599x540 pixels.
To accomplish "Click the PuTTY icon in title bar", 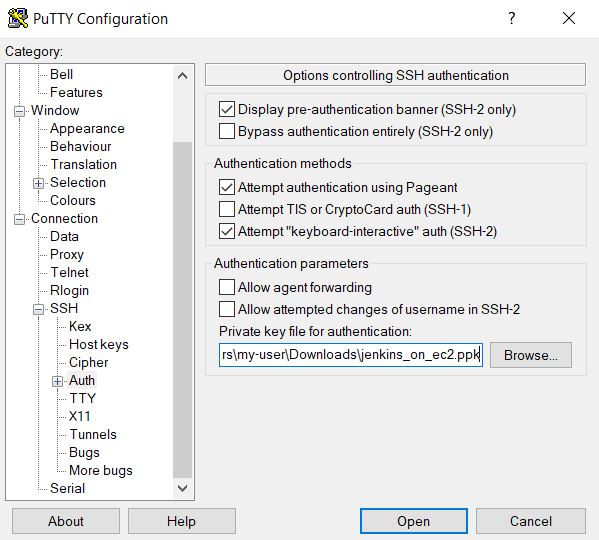I will coord(18,18).
